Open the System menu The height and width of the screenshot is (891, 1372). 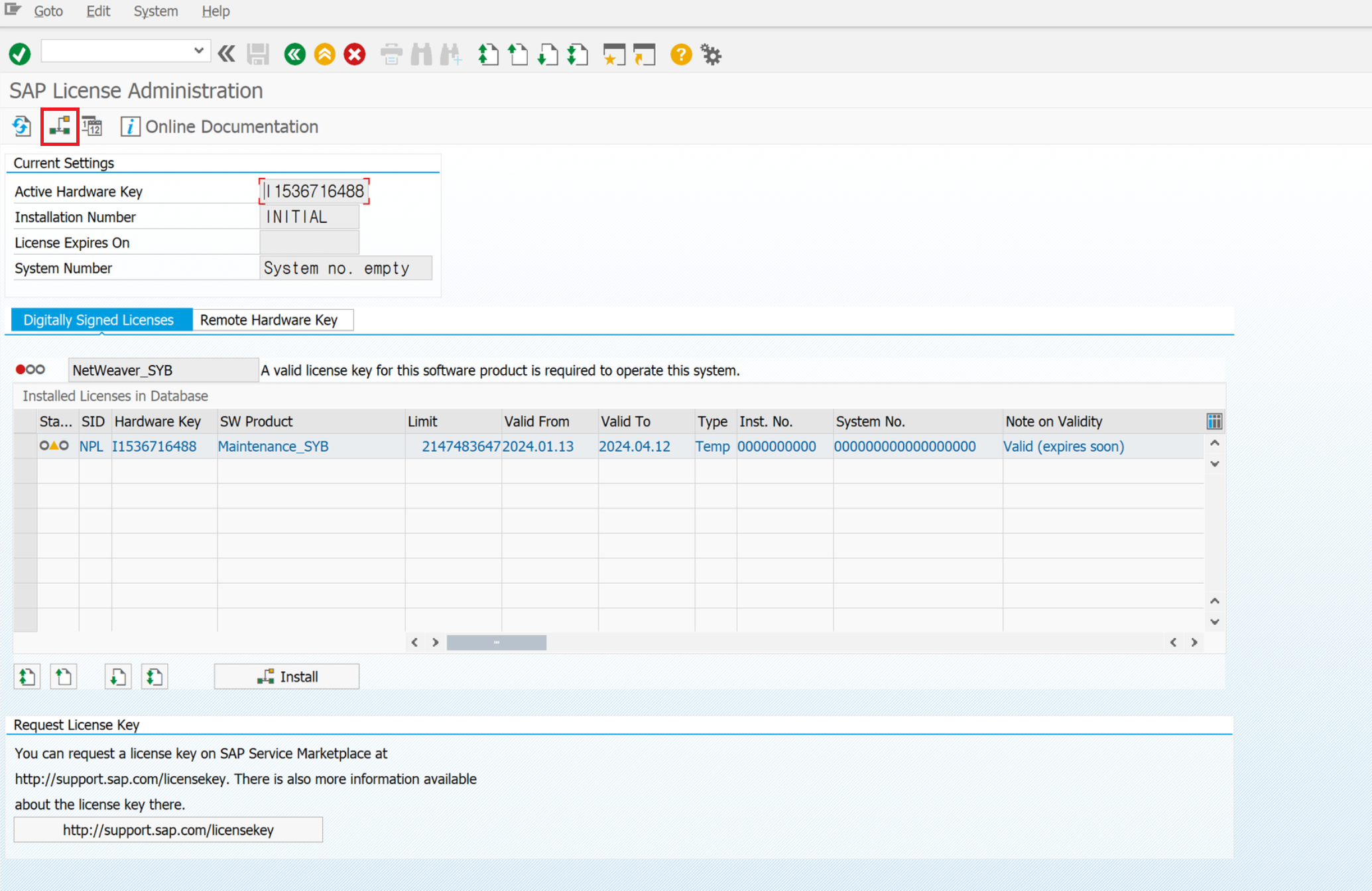[155, 11]
